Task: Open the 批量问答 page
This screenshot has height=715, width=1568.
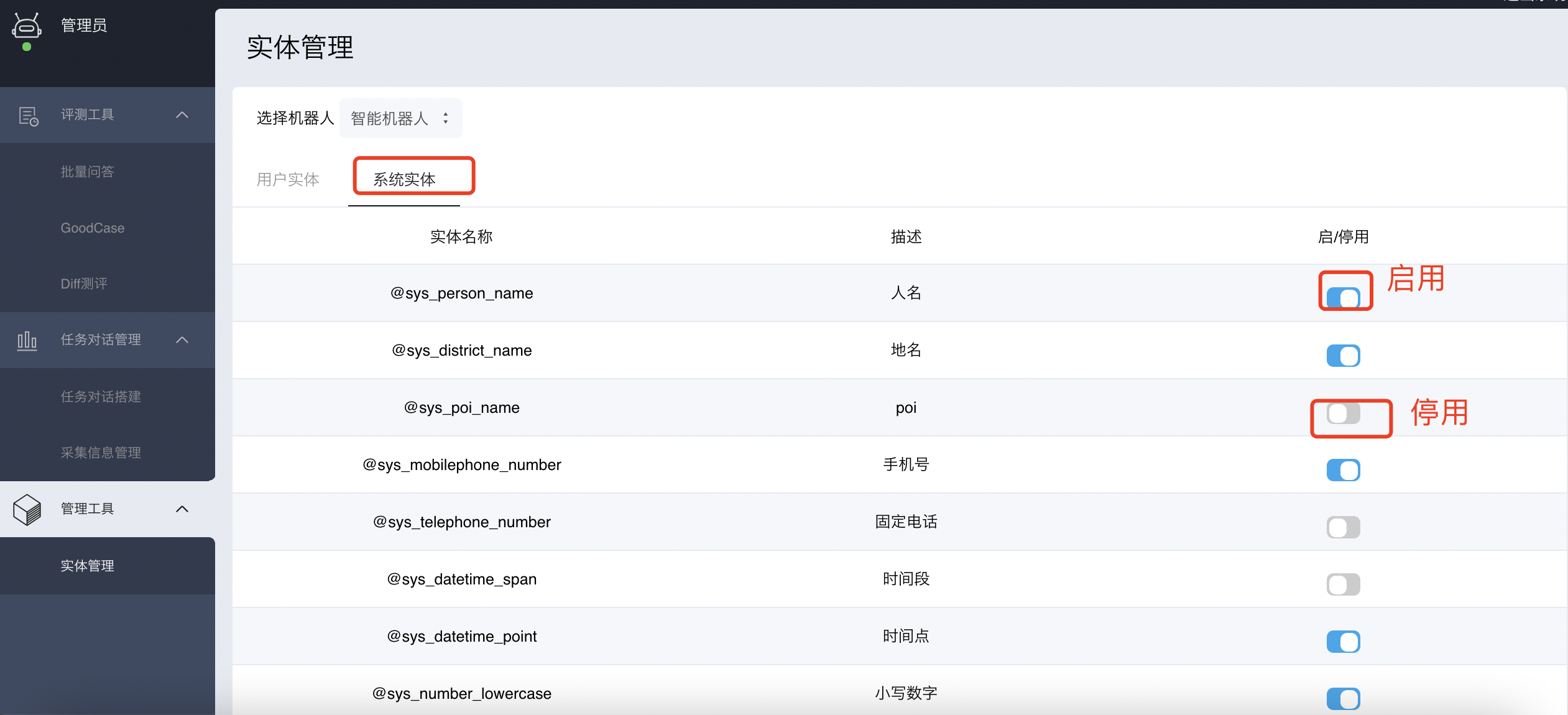Action: 87,172
